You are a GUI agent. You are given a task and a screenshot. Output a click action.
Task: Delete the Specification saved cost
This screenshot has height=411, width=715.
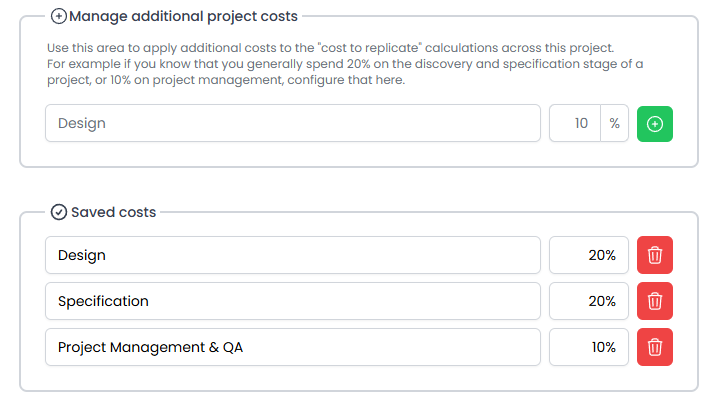tap(655, 301)
